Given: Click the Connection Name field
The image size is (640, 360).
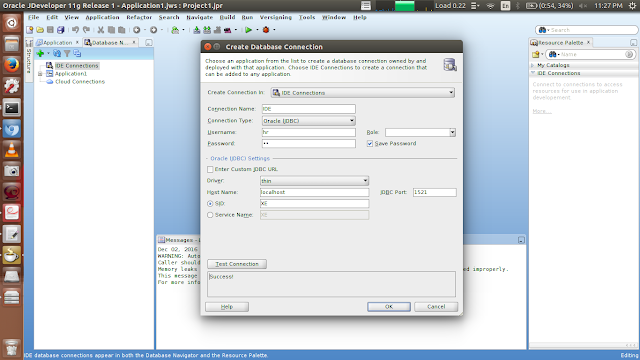Looking at the screenshot, I should click(309, 109).
